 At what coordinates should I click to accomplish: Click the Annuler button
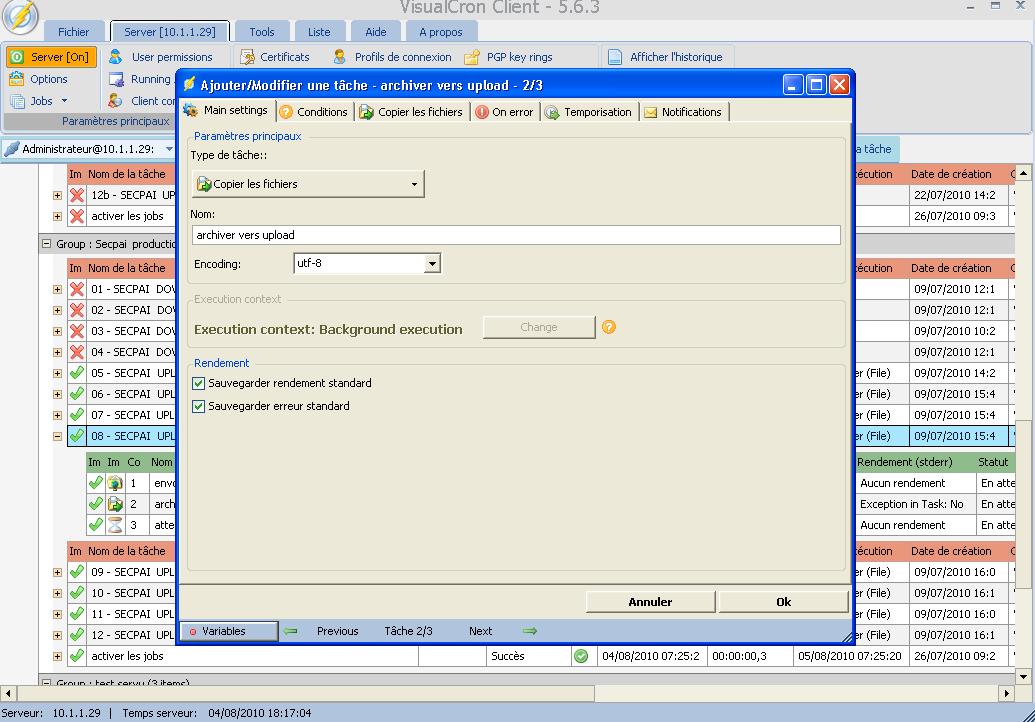point(650,602)
